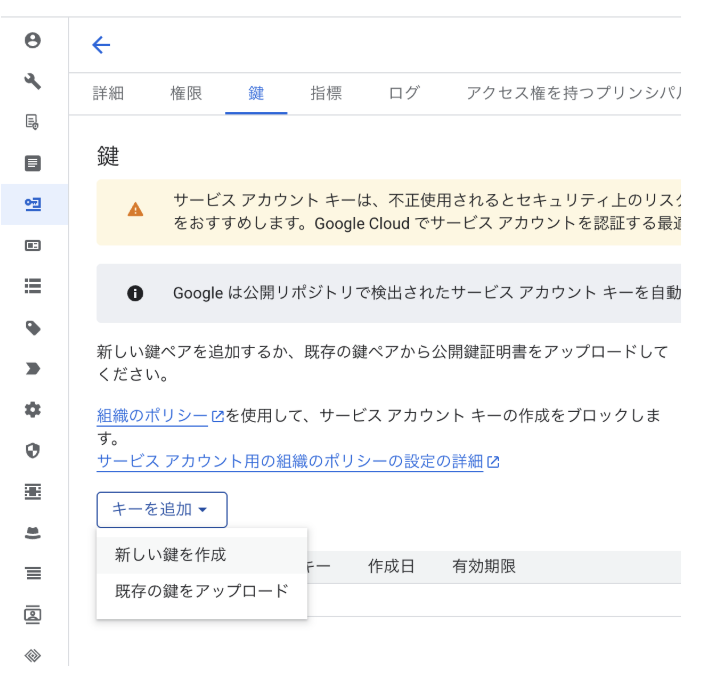Image resolution: width=714 pixels, height=692 pixels.
Task: Choose 新しい鍵を作成 from the menu
Action: click(202, 555)
